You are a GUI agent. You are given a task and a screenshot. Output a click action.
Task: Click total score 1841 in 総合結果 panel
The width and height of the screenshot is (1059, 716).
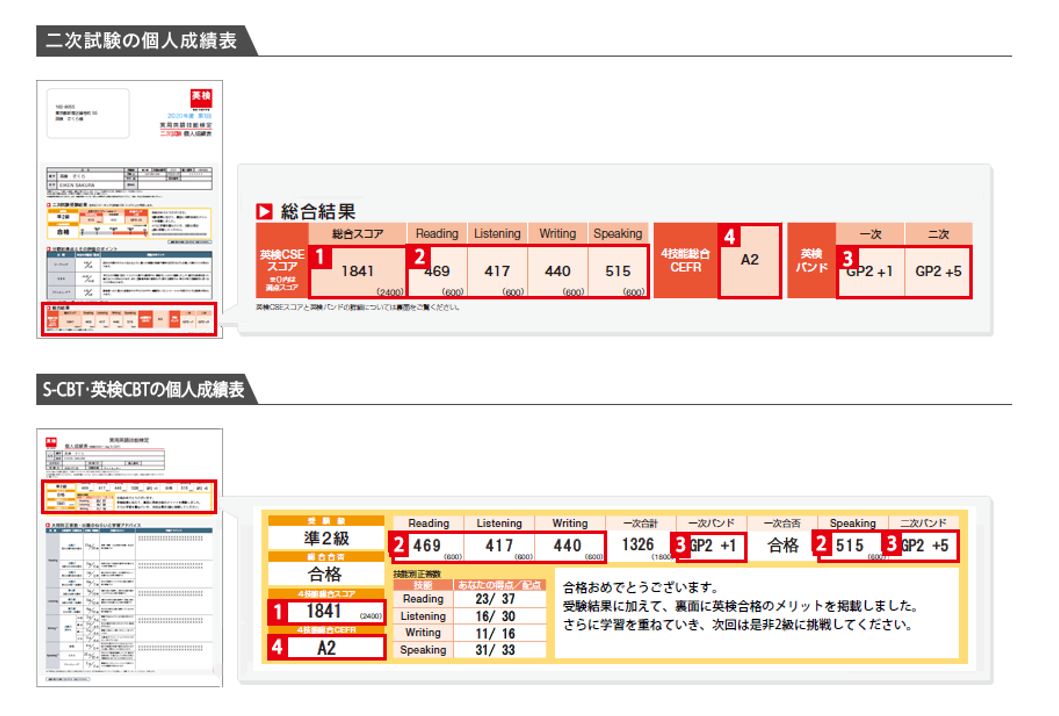tap(357, 271)
